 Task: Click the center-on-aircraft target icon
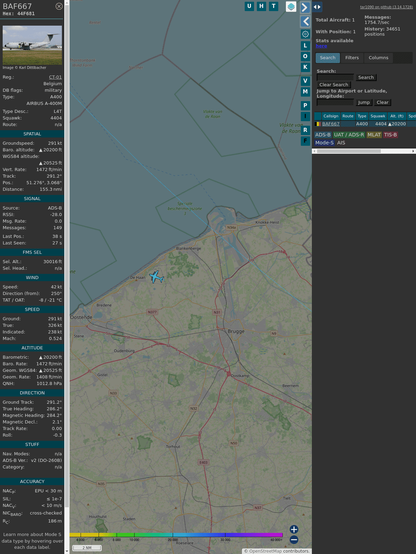coord(305,34)
